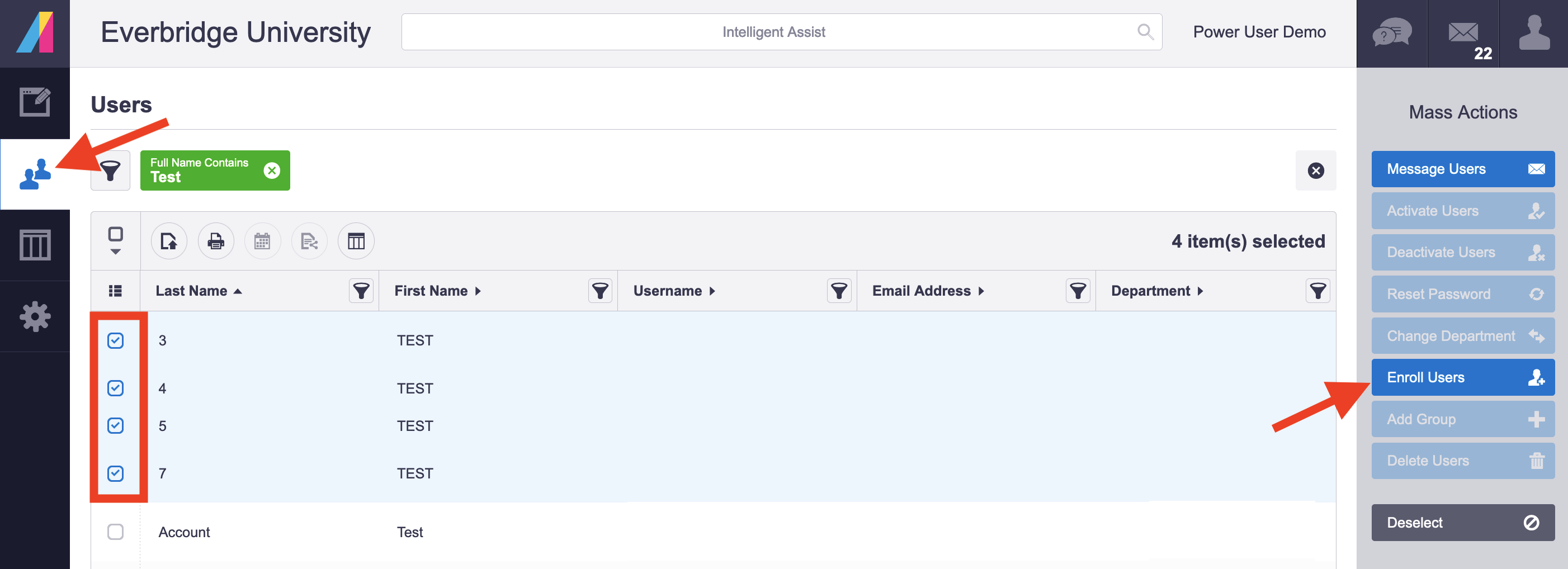Uncheck the user row with last name 7
1568x569 pixels.
pos(116,473)
